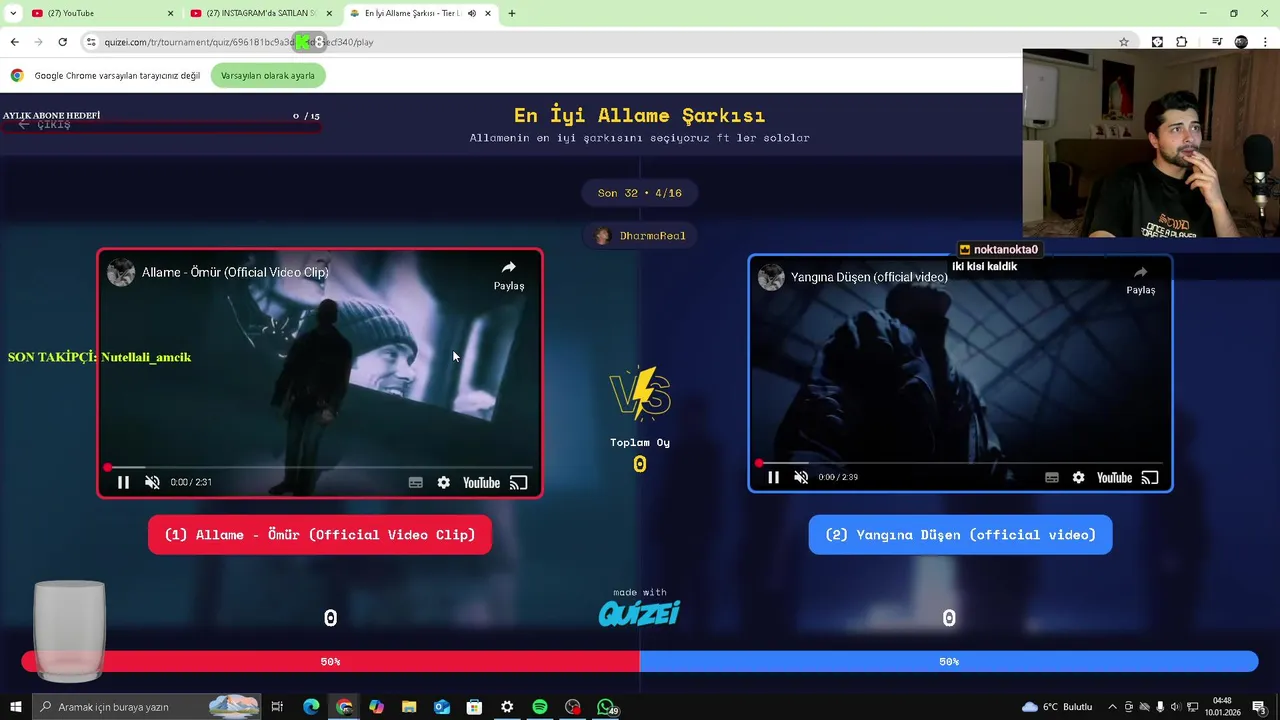The width and height of the screenshot is (1280, 720).
Task: Open settings gear on Ömür video
Action: pos(443,482)
